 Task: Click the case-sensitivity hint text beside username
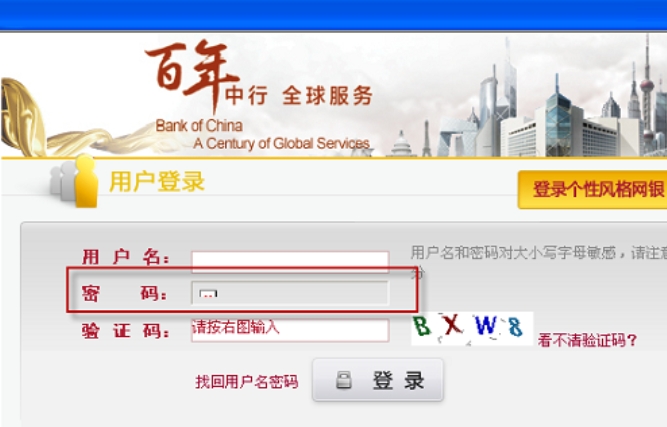(x=539, y=253)
